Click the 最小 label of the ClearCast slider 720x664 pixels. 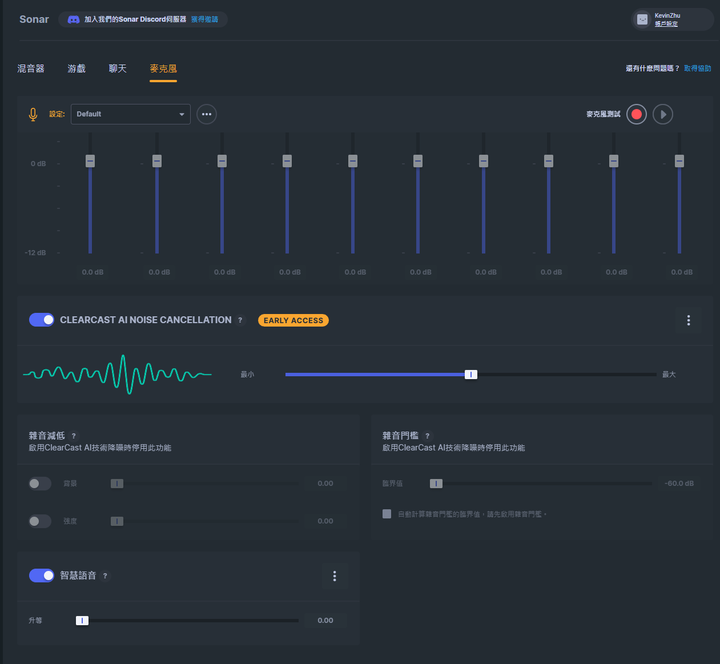point(248,375)
